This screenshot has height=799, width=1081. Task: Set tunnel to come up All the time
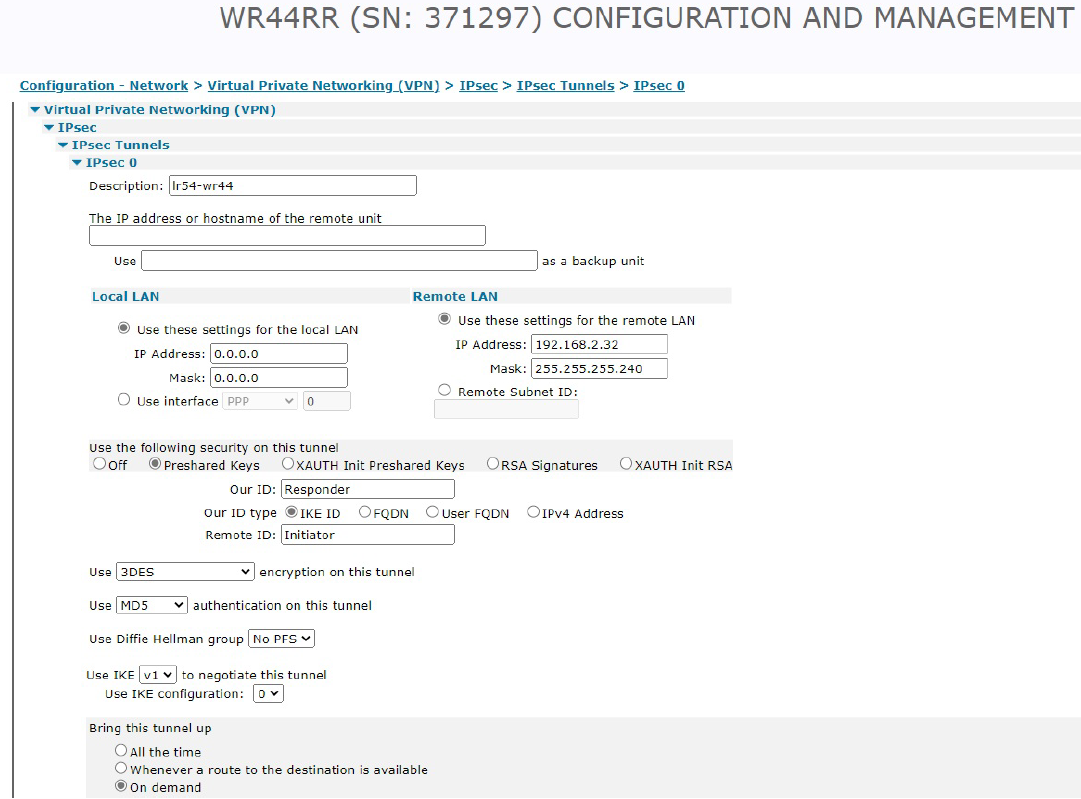pos(121,750)
